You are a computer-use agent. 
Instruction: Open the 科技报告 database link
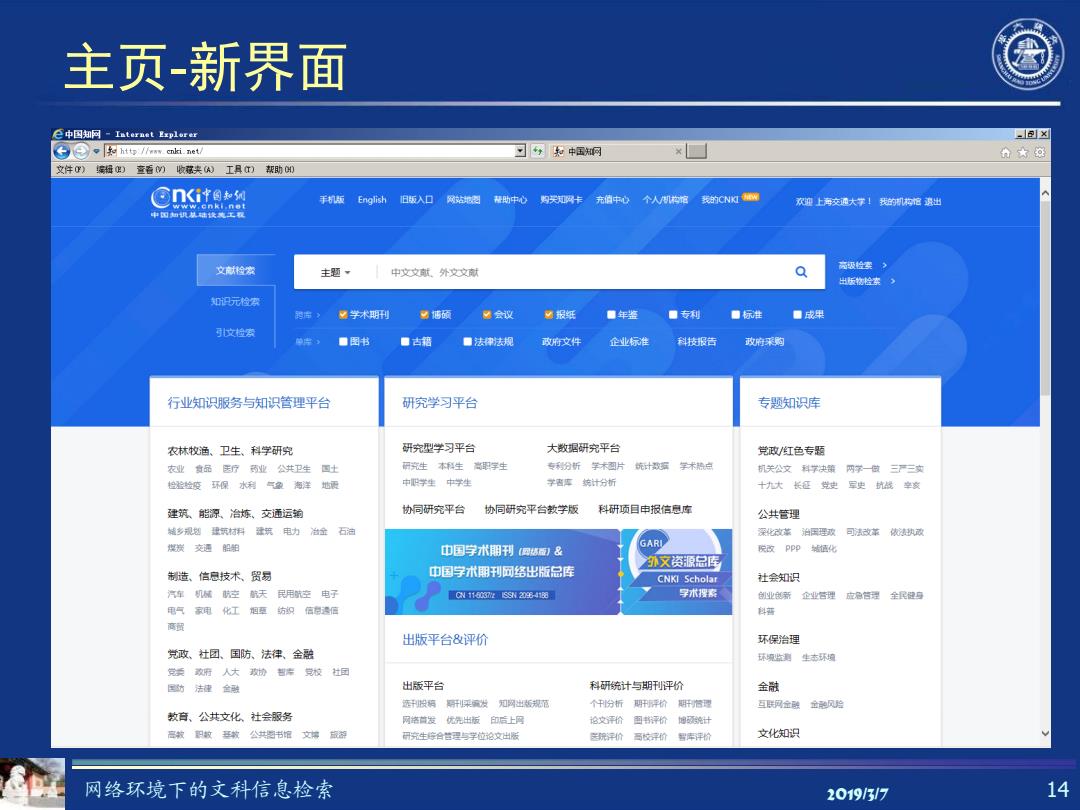(696, 342)
